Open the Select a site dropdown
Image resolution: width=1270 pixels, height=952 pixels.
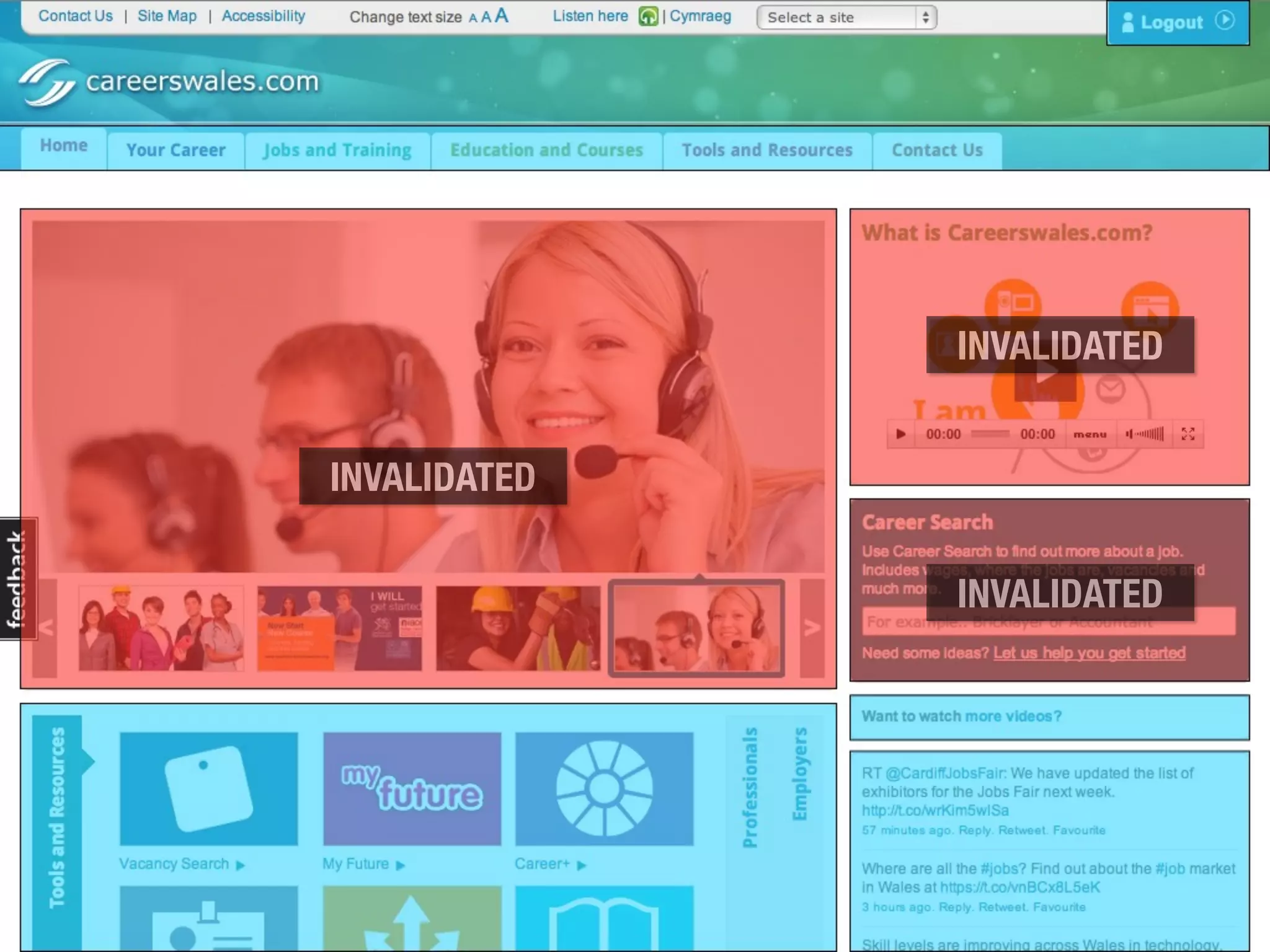click(x=846, y=17)
